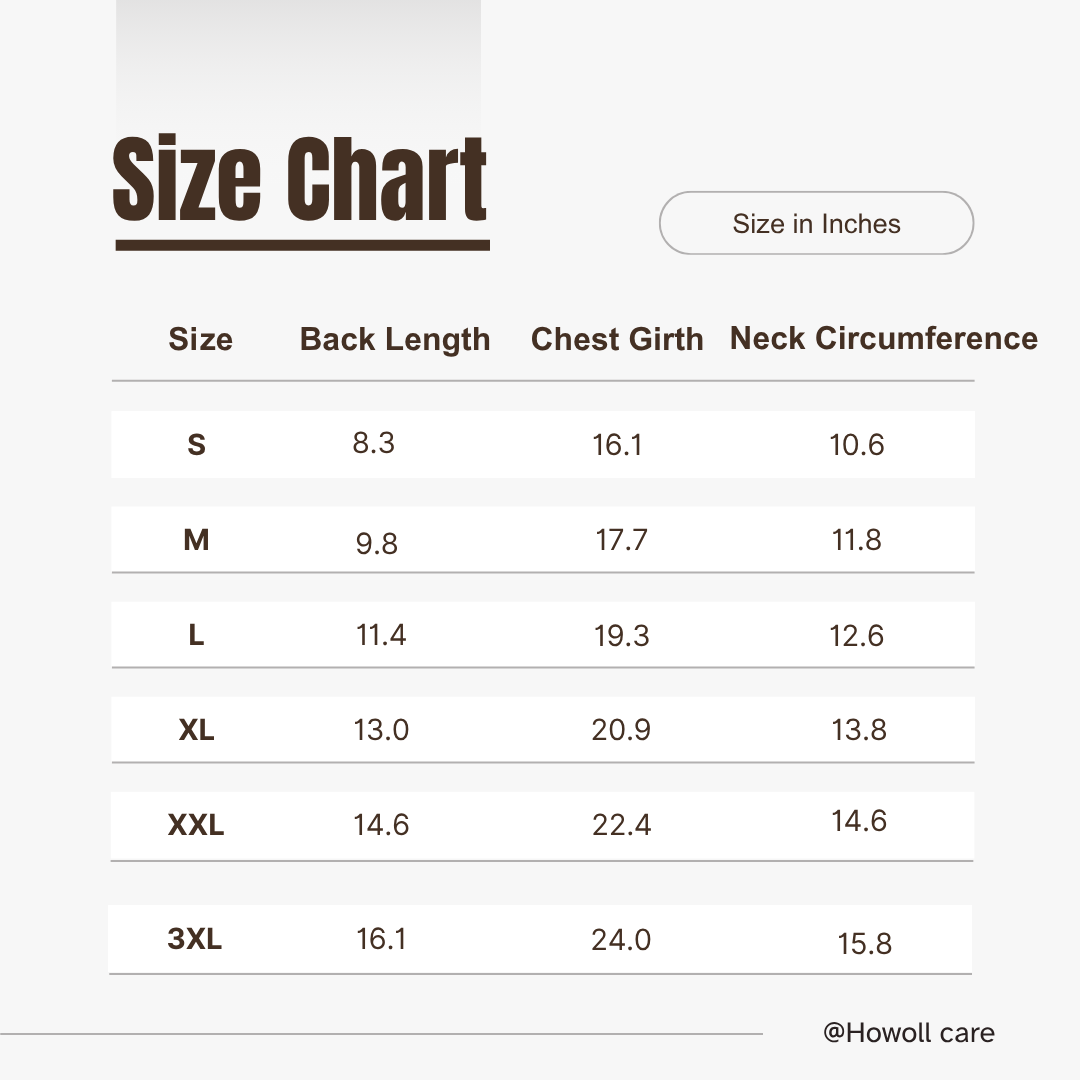Select the S size row label
The width and height of the screenshot is (1080, 1080).
coord(196,445)
